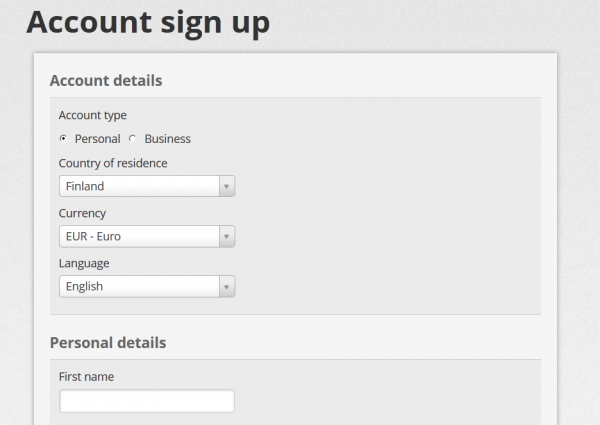The image size is (600, 425).
Task: Select the Business account type radio button
Action: [132, 138]
